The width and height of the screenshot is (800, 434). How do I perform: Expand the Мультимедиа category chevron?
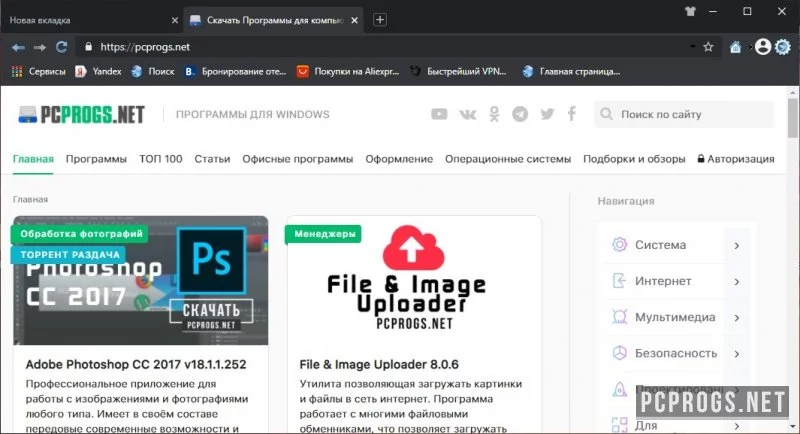click(x=737, y=318)
